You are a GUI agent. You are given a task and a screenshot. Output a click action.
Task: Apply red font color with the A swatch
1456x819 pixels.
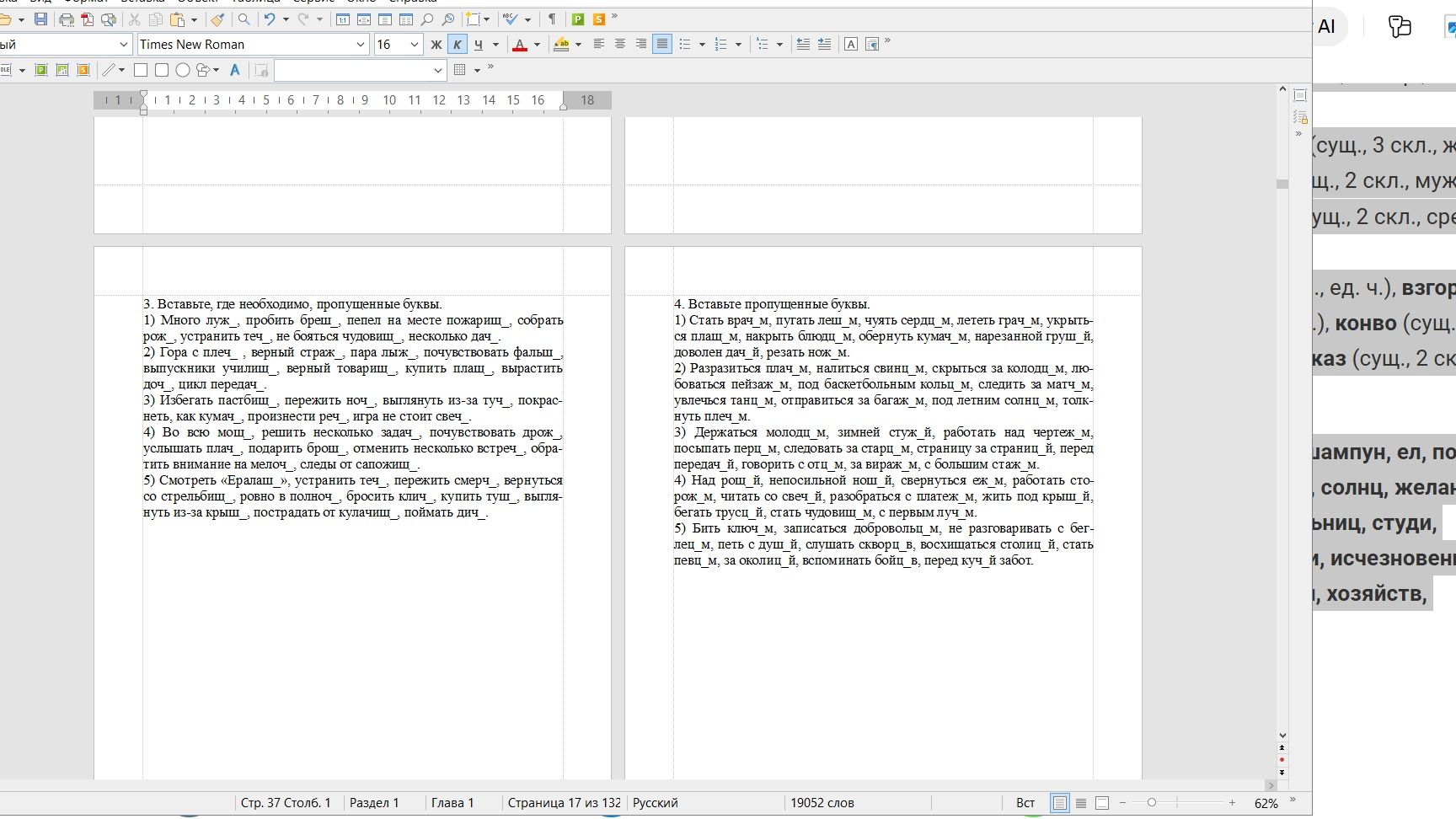pos(520,45)
